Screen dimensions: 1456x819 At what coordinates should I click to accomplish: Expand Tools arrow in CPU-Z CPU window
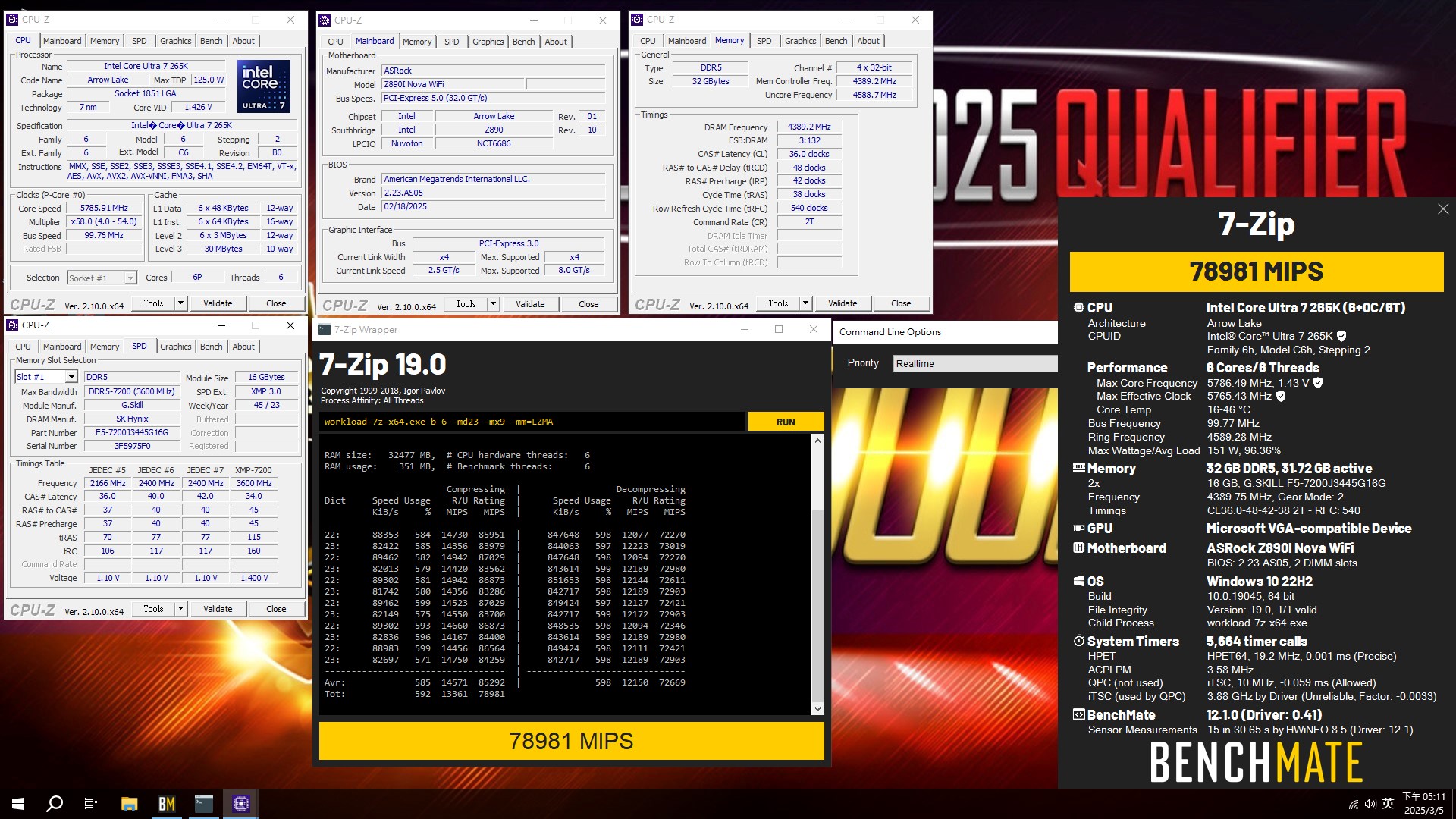(180, 303)
